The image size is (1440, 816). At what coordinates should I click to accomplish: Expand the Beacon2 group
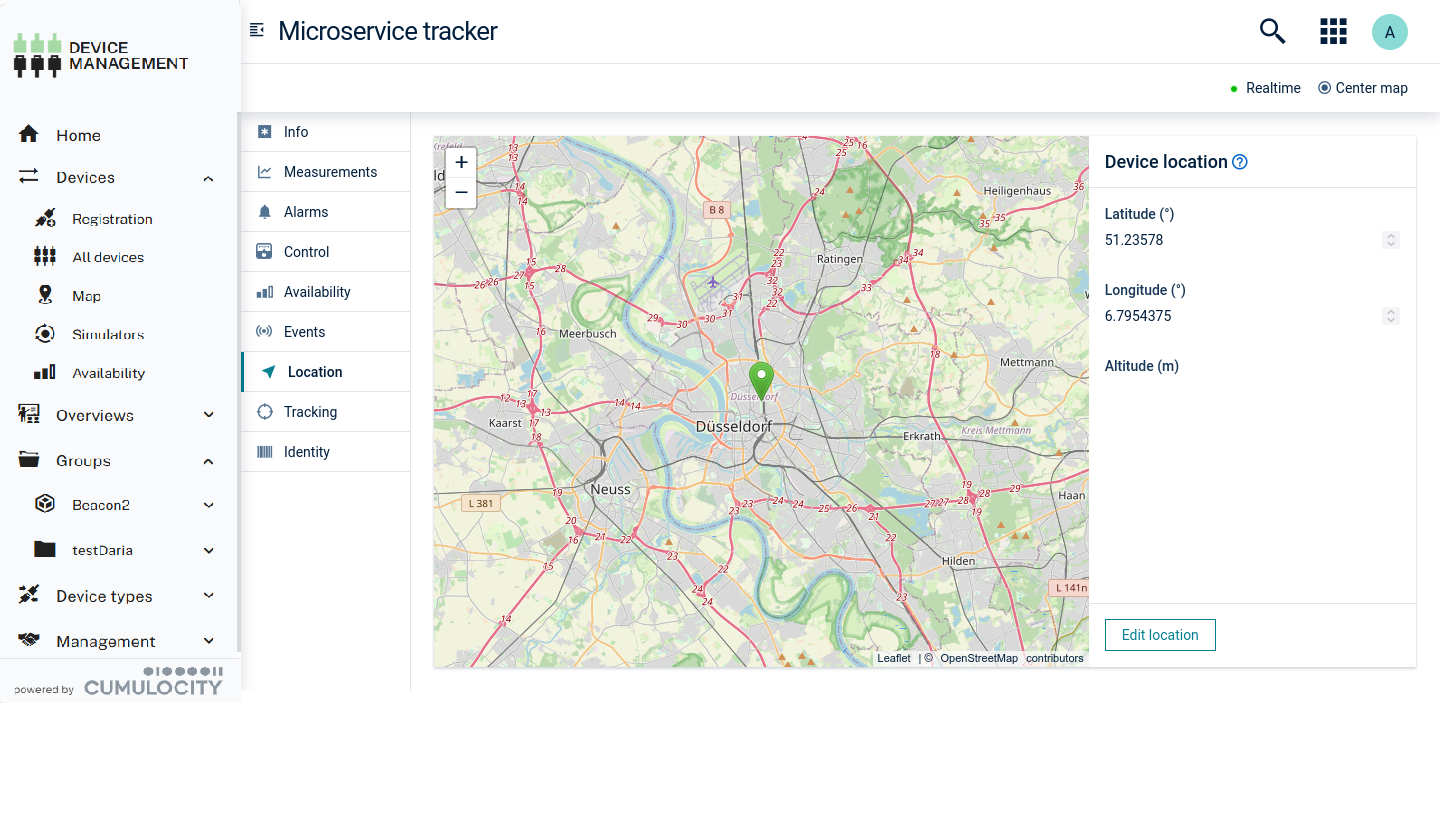tap(208, 505)
